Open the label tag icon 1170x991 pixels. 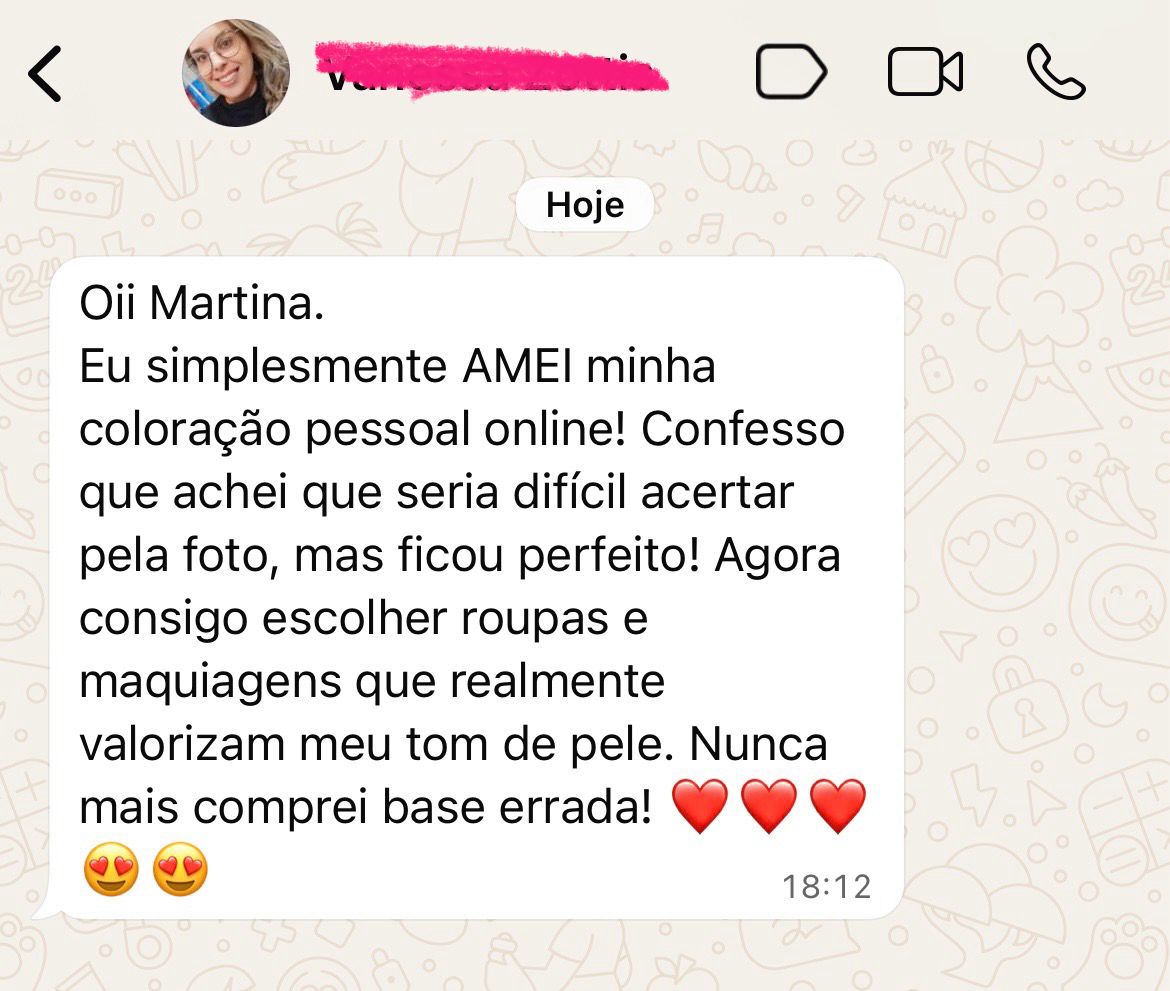(x=791, y=72)
